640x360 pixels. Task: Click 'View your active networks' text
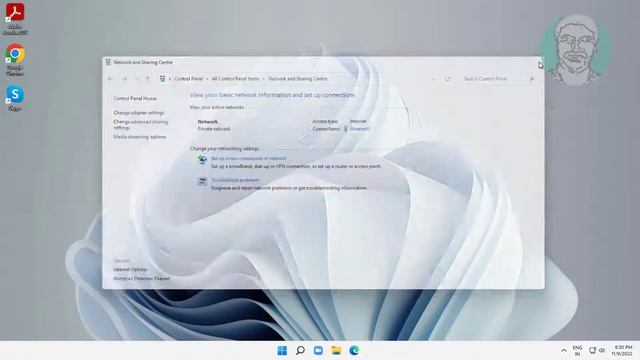click(217, 107)
